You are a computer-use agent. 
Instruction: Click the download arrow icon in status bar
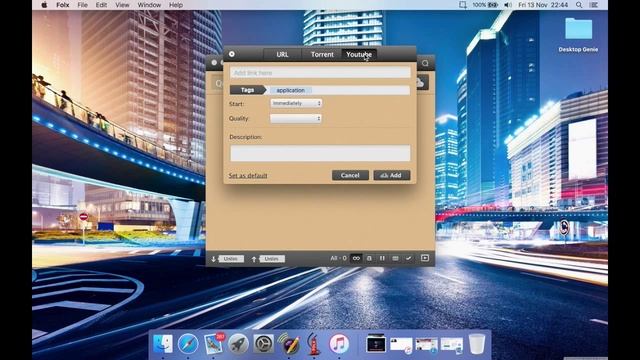pyautogui.click(x=213, y=259)
